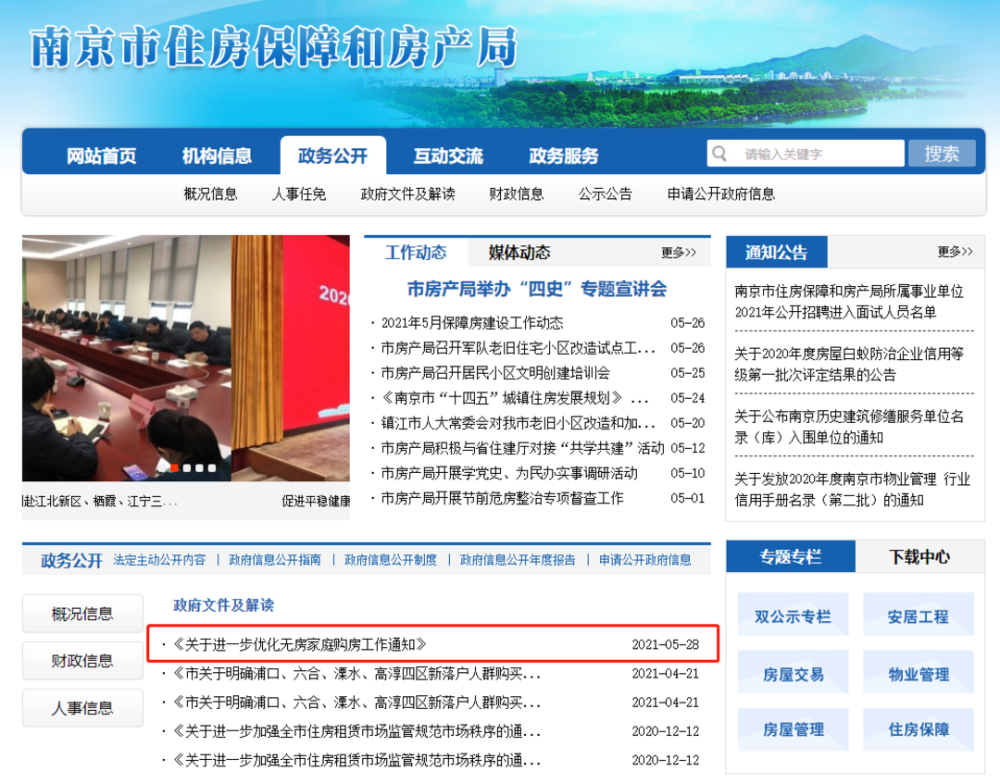Select the orange carousel indicator dot
1000x784 pixels.
[x=174, y=468]
